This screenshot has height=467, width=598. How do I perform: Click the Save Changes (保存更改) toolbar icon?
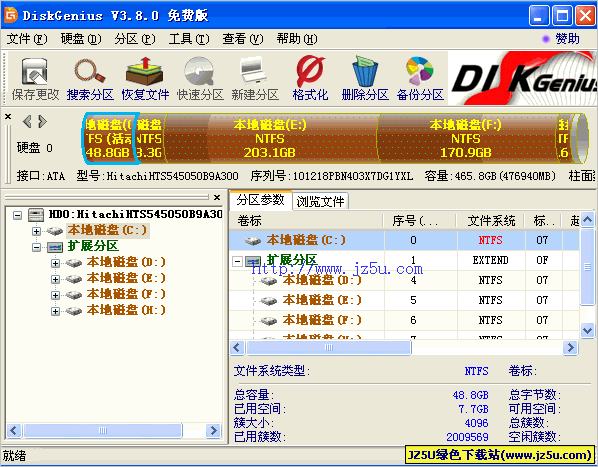coord(34,71)
